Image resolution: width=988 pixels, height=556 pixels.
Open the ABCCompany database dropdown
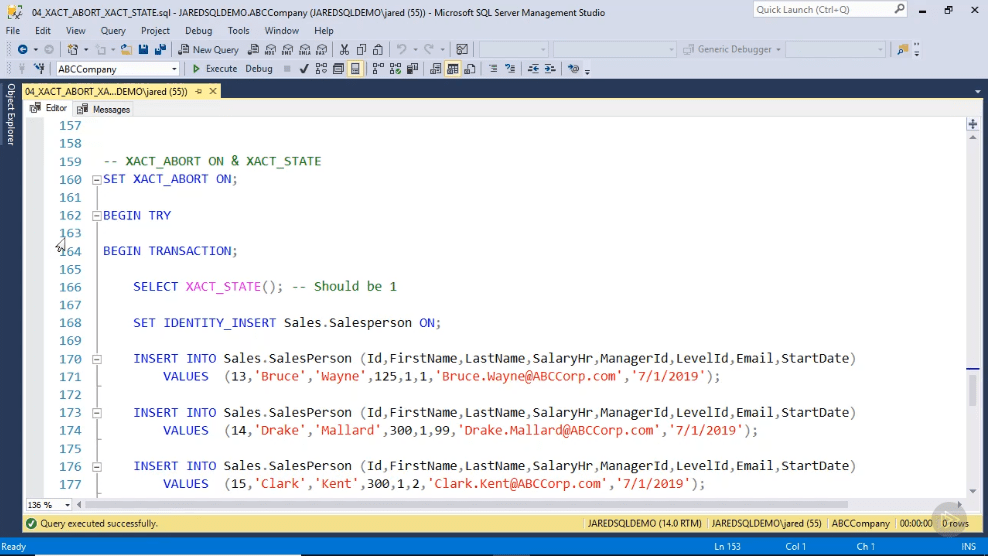tap(174, 69)
